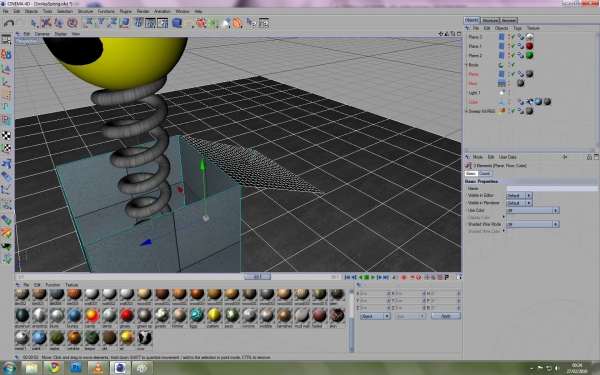Image resolution: width=600 pixels, height=375 pixels.
Task: Click the NURBS objects icon
Action: pos(201,23)
